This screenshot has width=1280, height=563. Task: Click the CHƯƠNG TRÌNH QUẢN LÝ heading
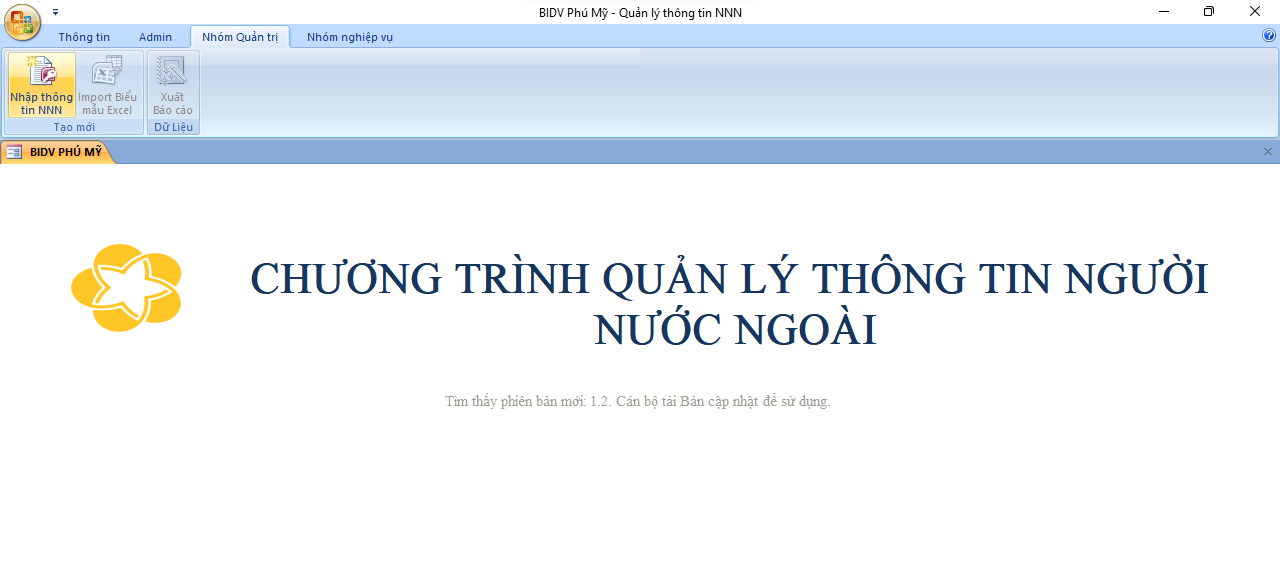[x=730, y=304]
